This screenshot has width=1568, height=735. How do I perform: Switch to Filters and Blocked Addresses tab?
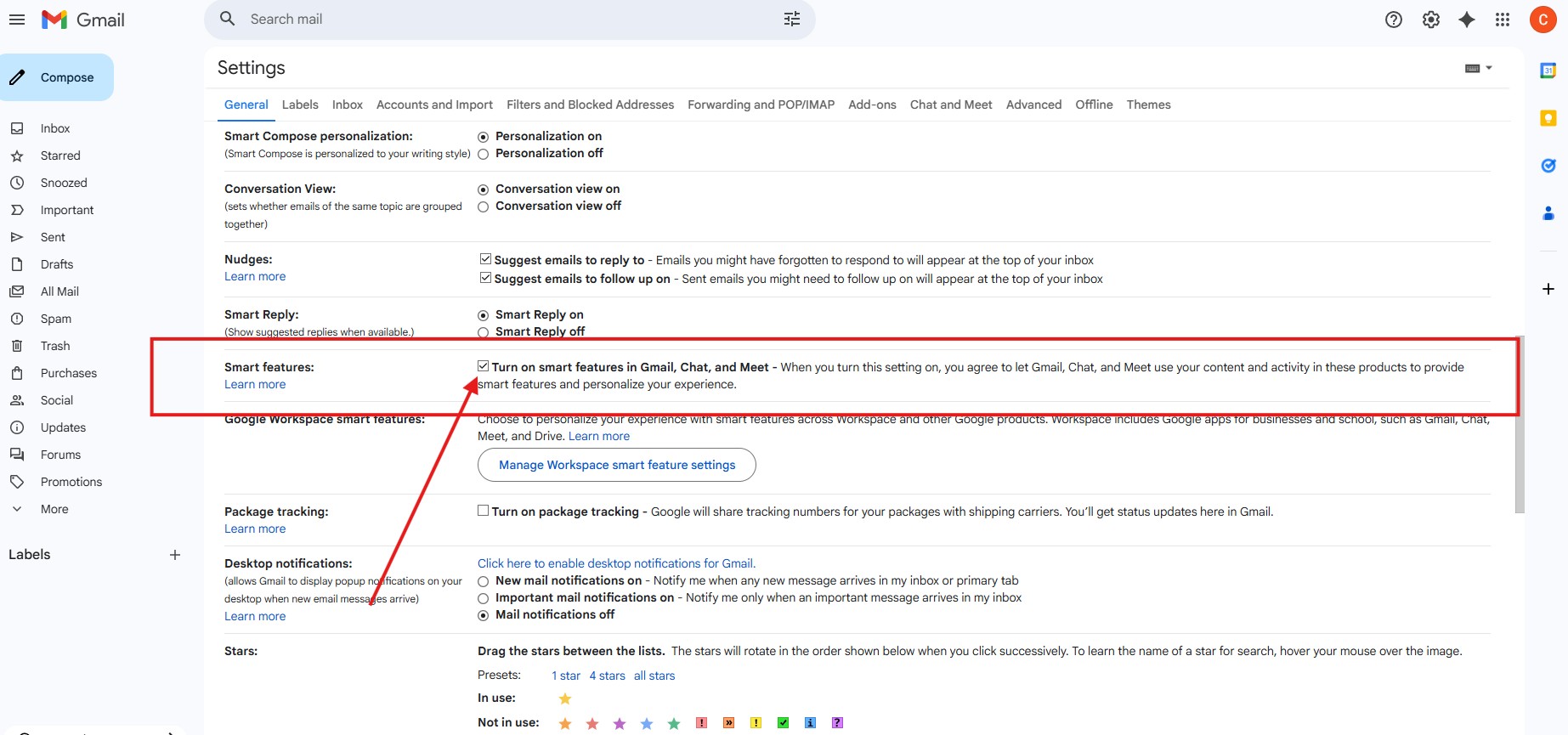590,105
